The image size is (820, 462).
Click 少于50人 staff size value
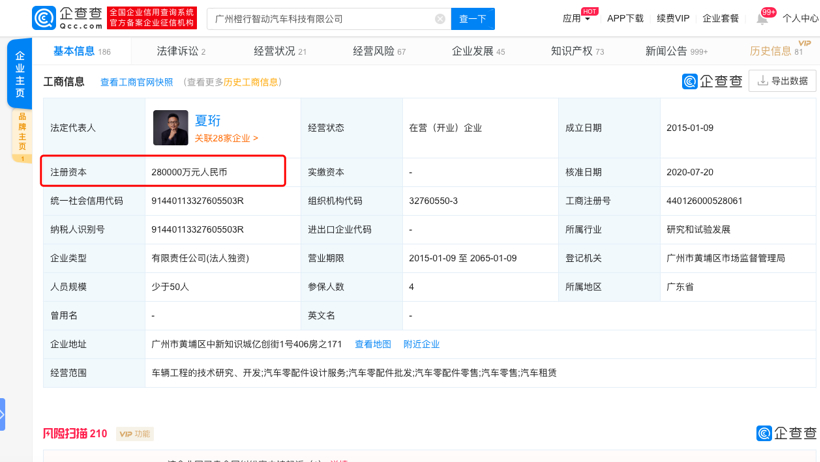click(x=170, y=287)
